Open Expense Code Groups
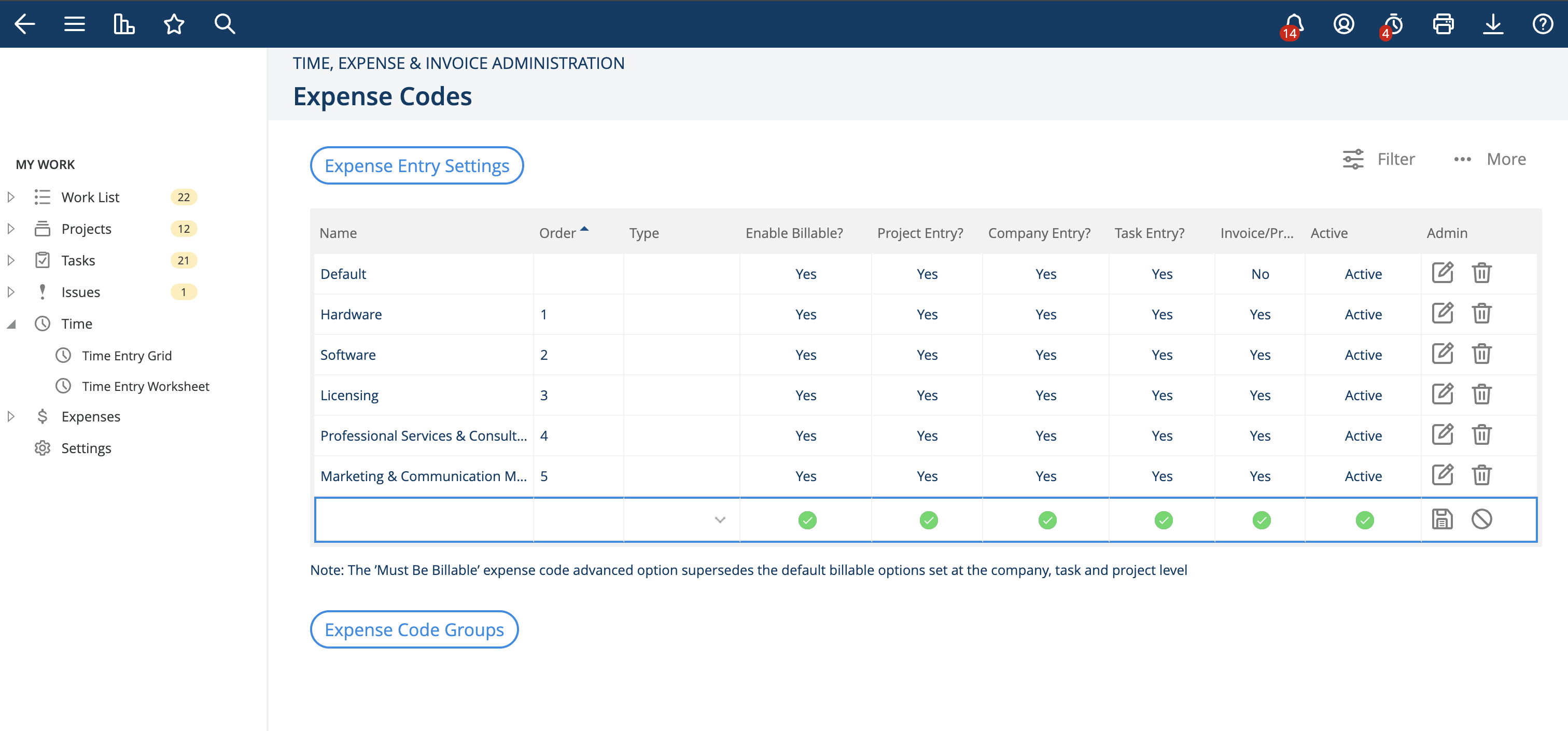The image size is (1568, 731). (x=414, y=629)
